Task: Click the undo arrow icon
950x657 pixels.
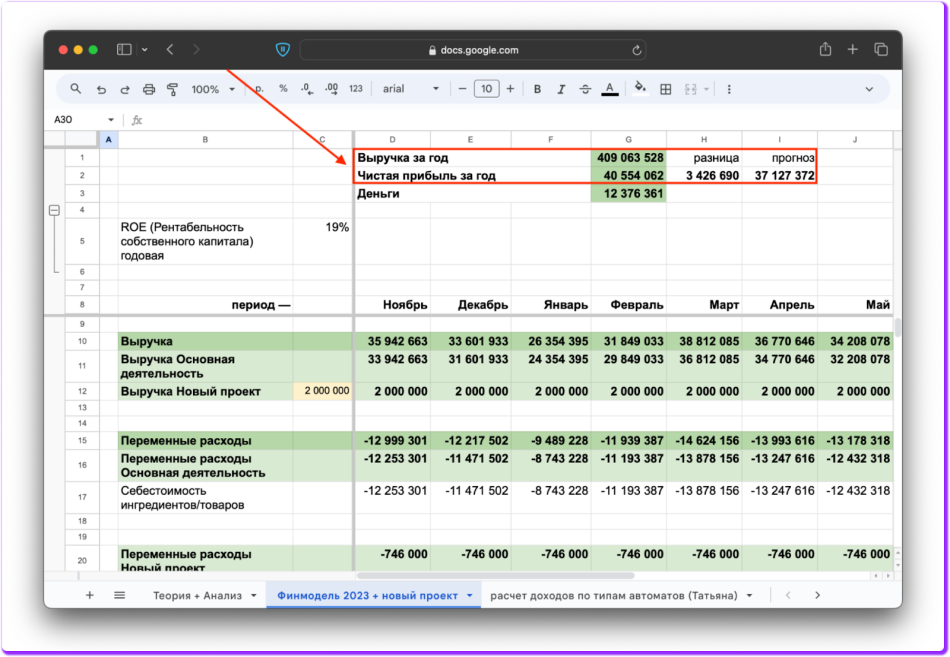Action: tap(101, 89)
